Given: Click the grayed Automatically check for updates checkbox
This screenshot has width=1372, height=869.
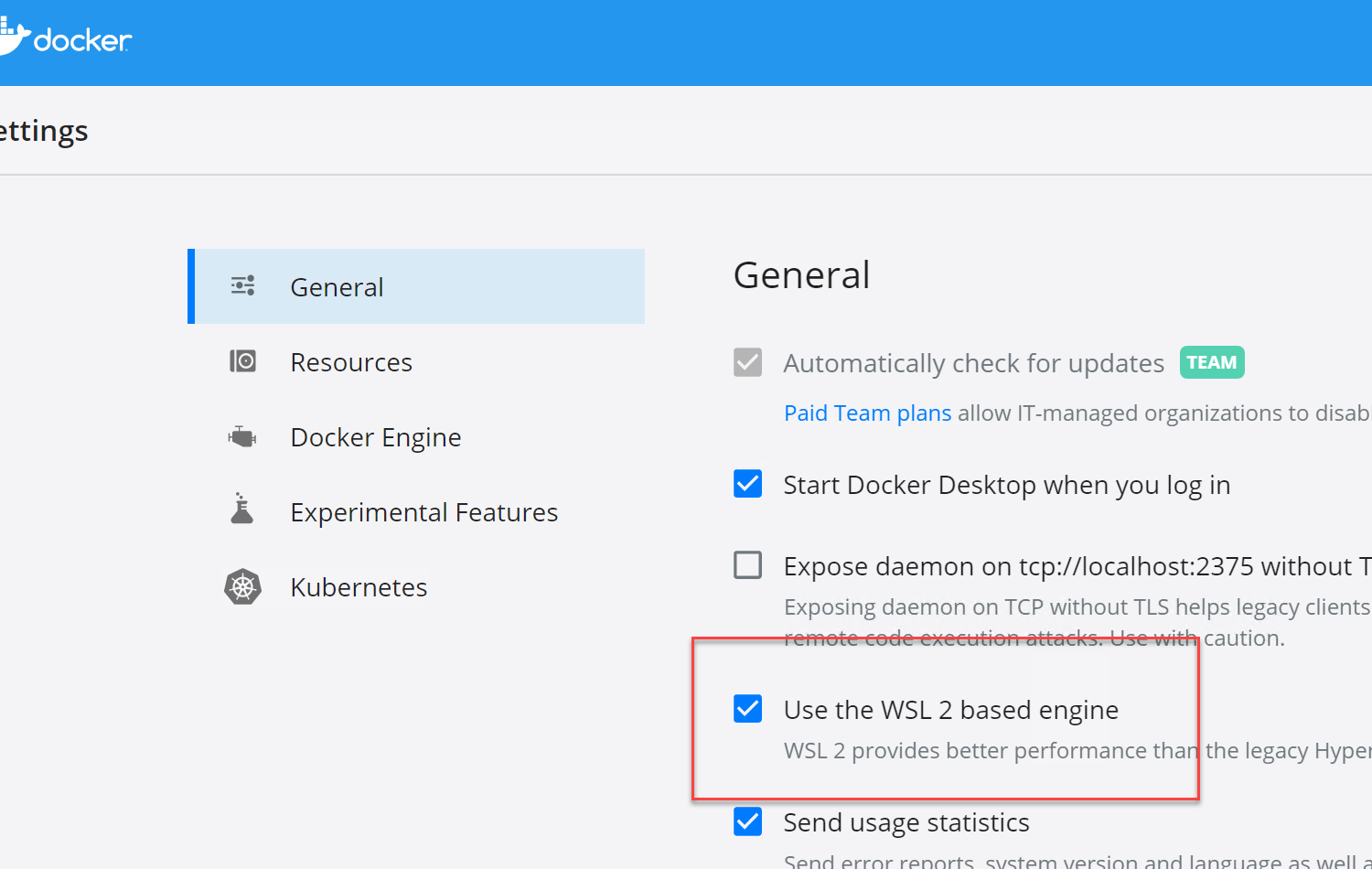Looking at the screenshot, I should (x=747, y=362).
